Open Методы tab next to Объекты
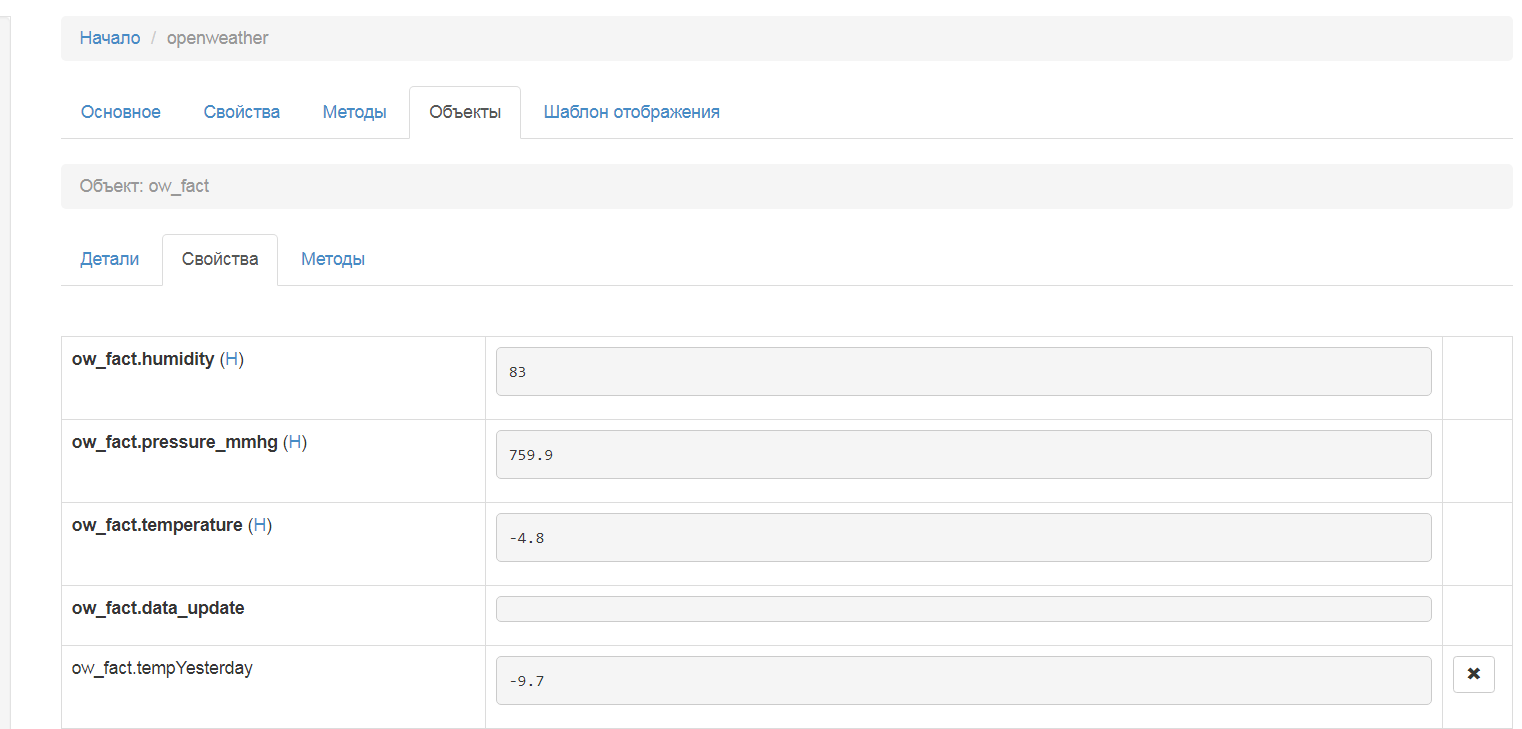The image size is (1522, 729). [354, 112]
